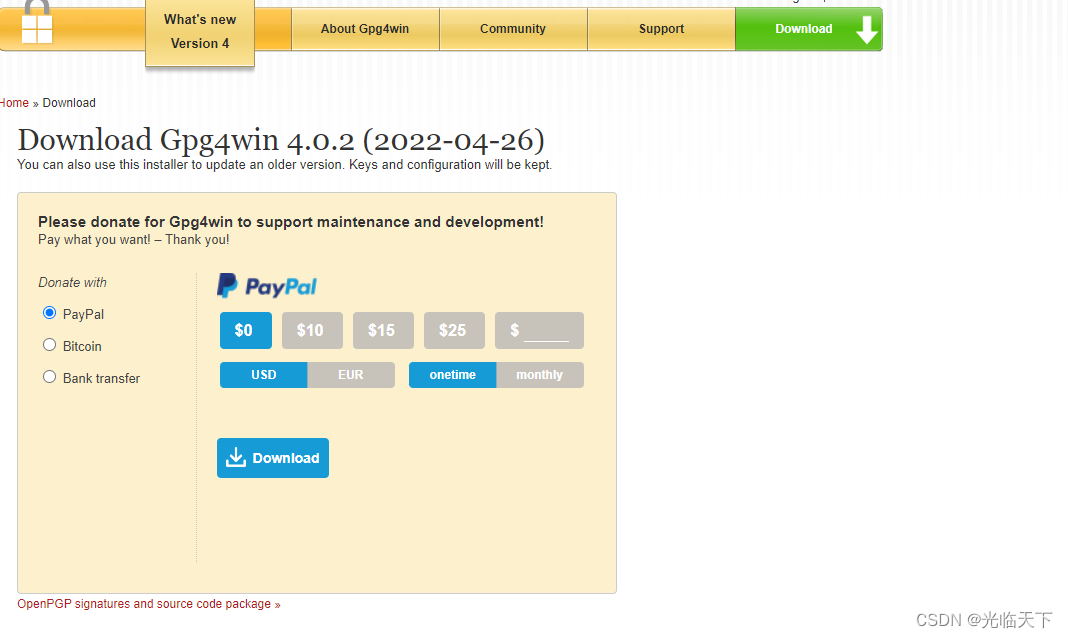Click the Gpg4win padlock logo icon
This screenshot has height=638, width=1068.
point(37,22)
